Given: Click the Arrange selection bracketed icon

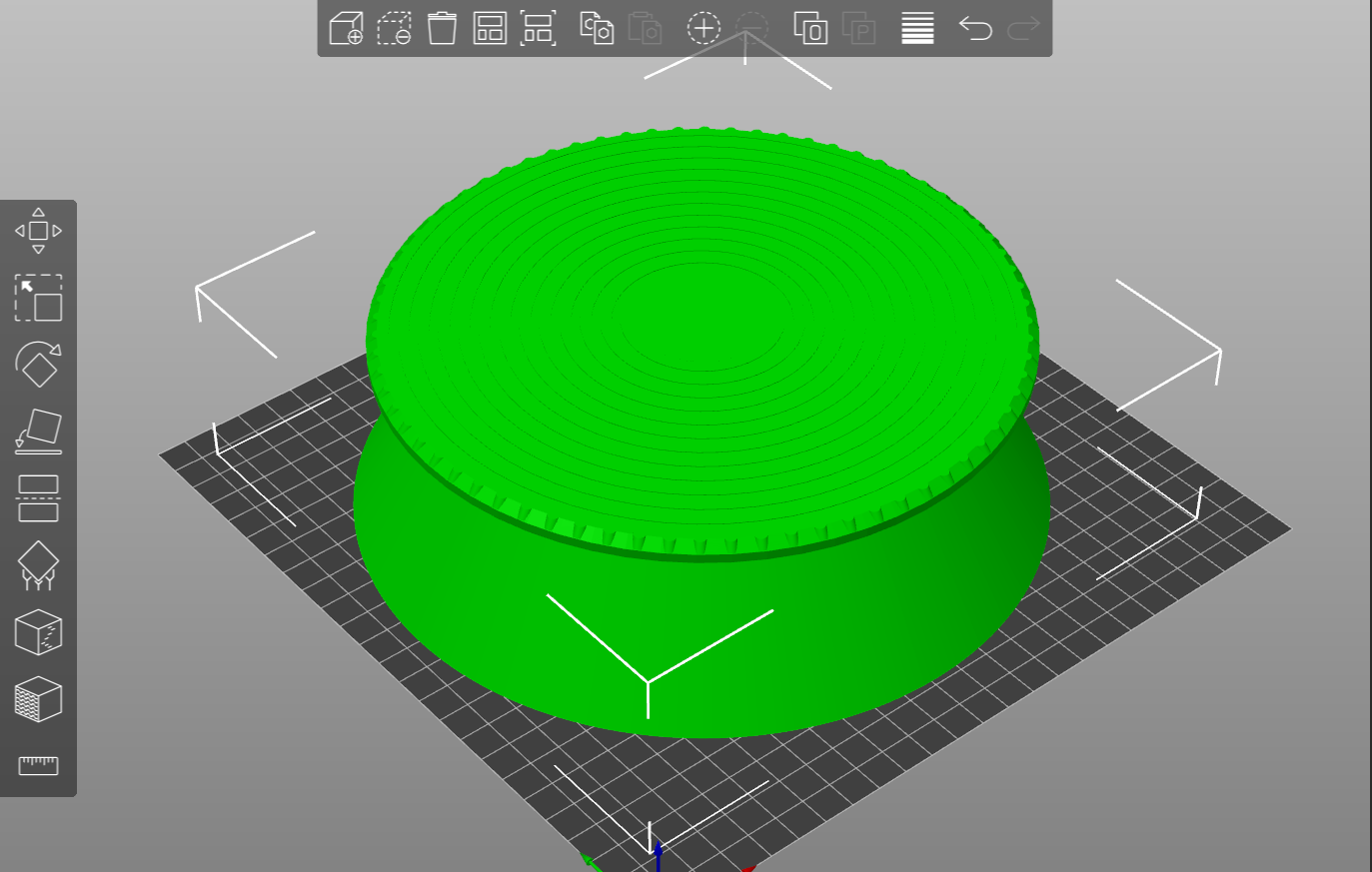Looking at the screenshot, I should [538, 28].
